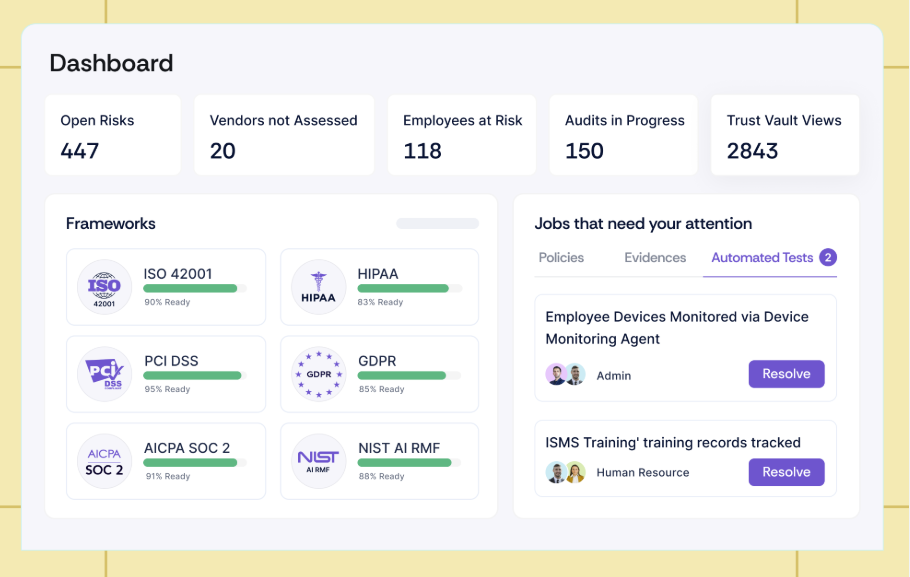The image size is (910, 577).
Task: Click the '90% Ready' label
Action: point(167,302)
